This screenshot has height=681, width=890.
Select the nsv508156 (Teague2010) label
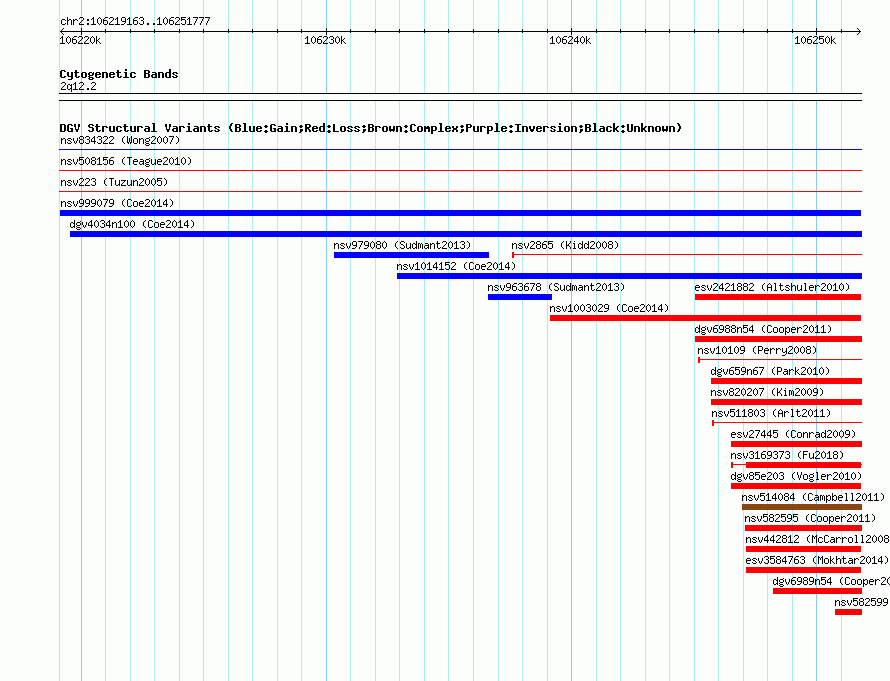[126, 161]
